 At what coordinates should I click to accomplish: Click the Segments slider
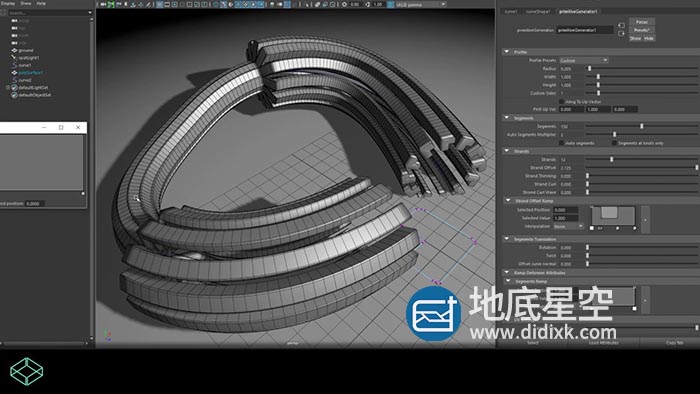(642, 126)
